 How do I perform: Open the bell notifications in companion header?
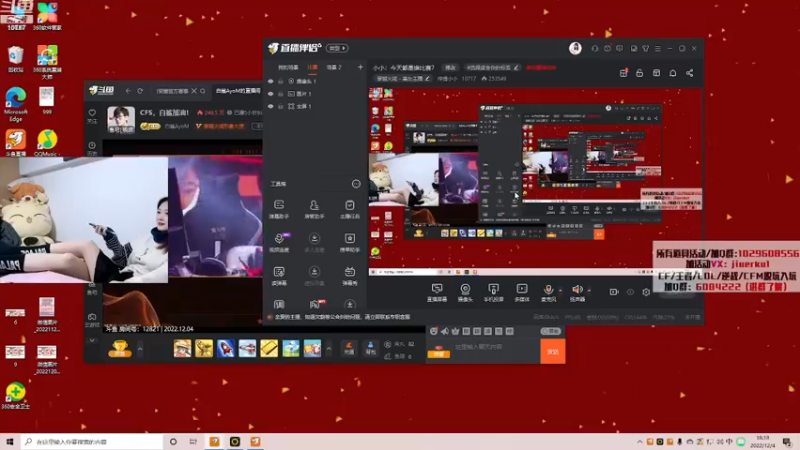point(672,73)
